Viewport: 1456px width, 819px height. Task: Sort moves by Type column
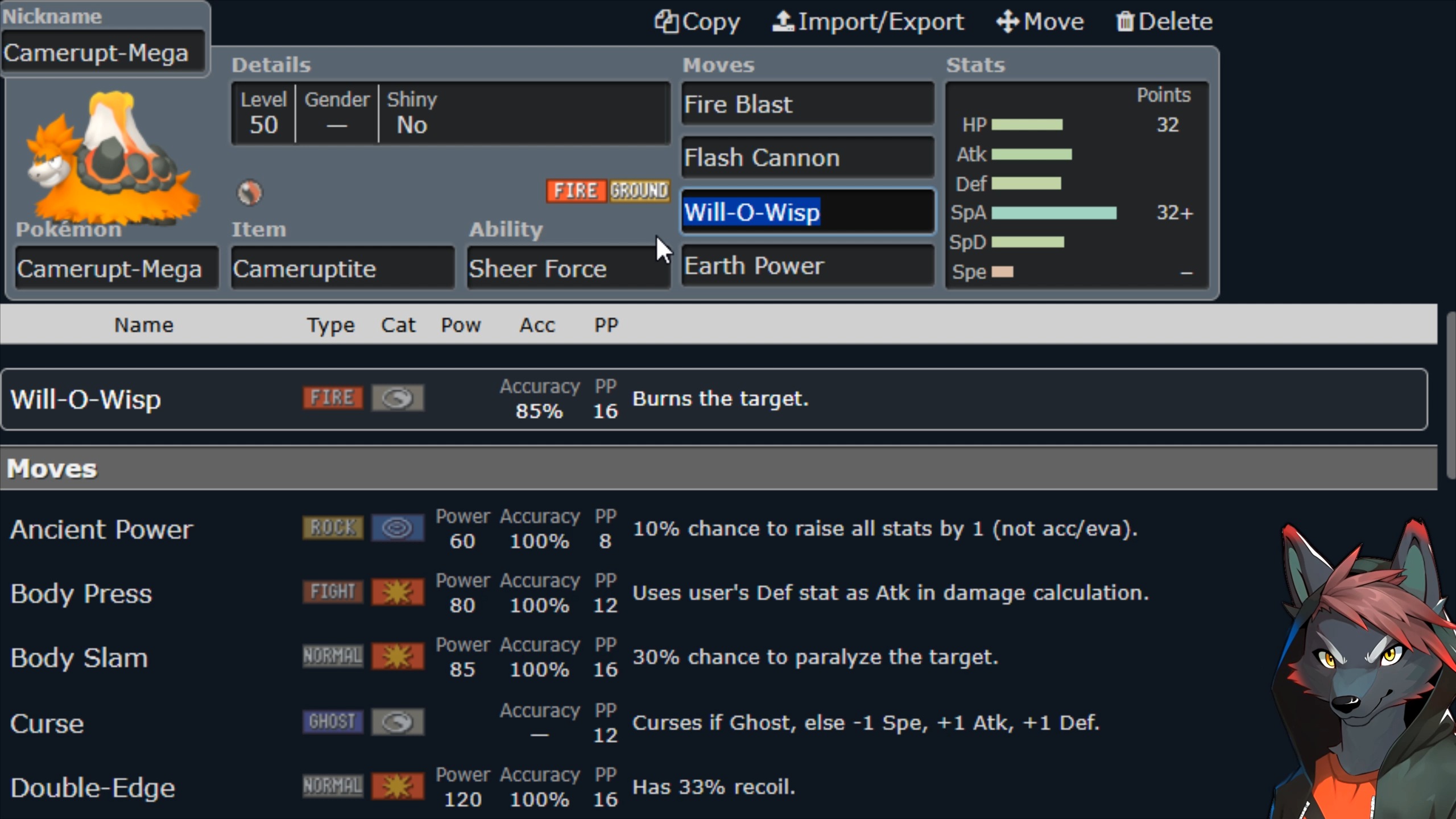tap(331, 325)
